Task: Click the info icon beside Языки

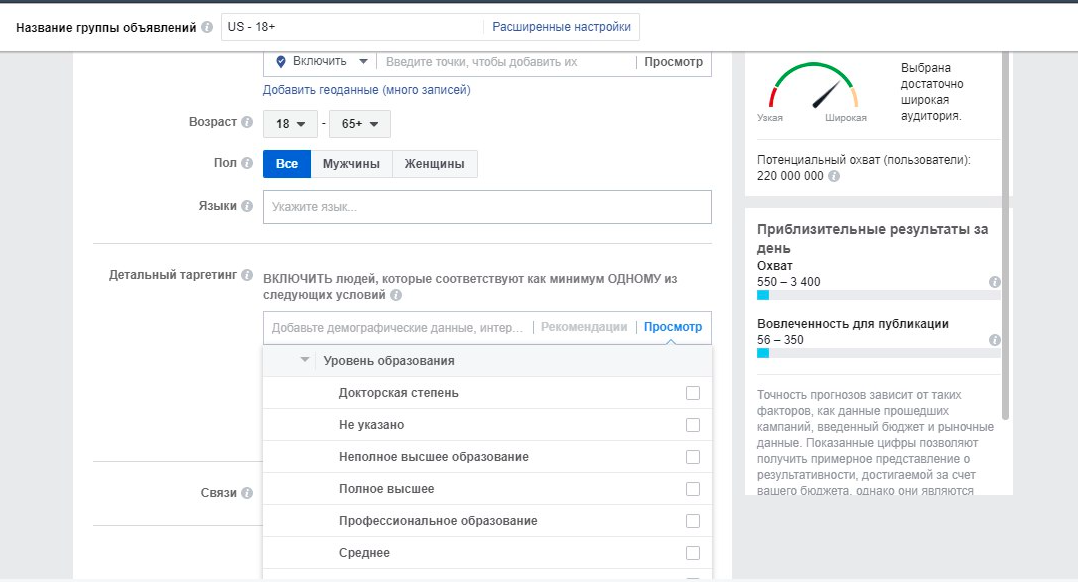Action: point(247,206)
